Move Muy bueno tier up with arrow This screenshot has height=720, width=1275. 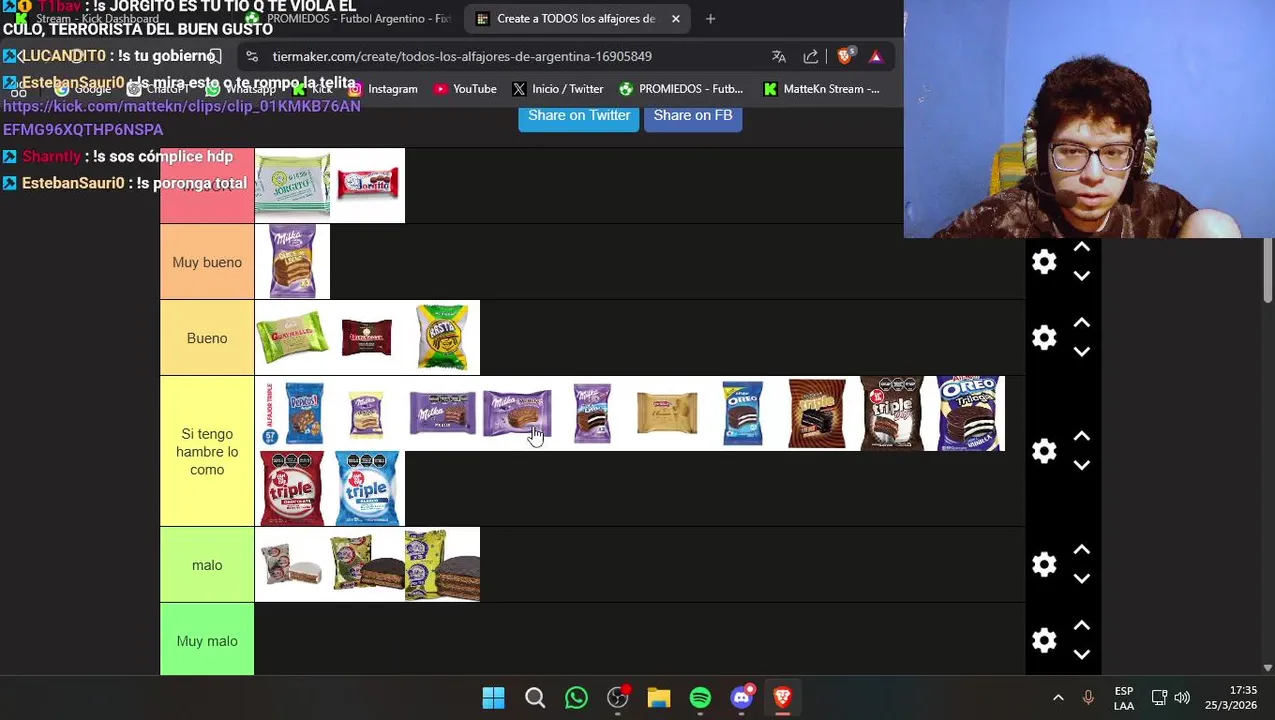[x=1081, y=248]
